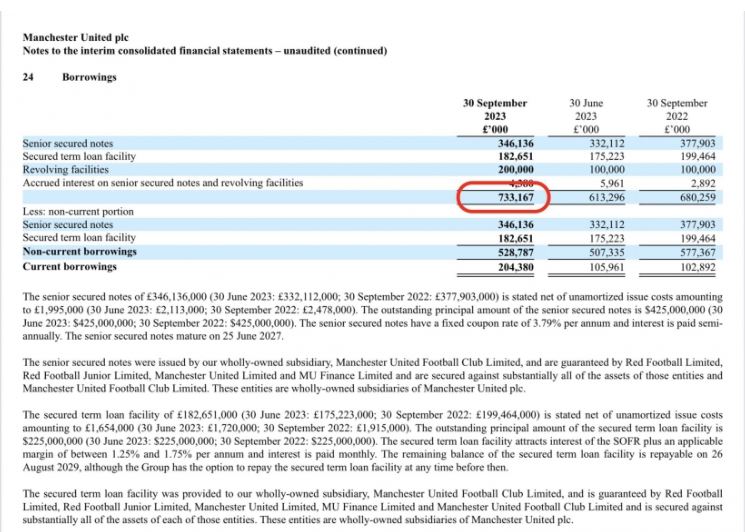Click current borrowings value 204,380
Viewport: 745px width, 532px height.
516,267
